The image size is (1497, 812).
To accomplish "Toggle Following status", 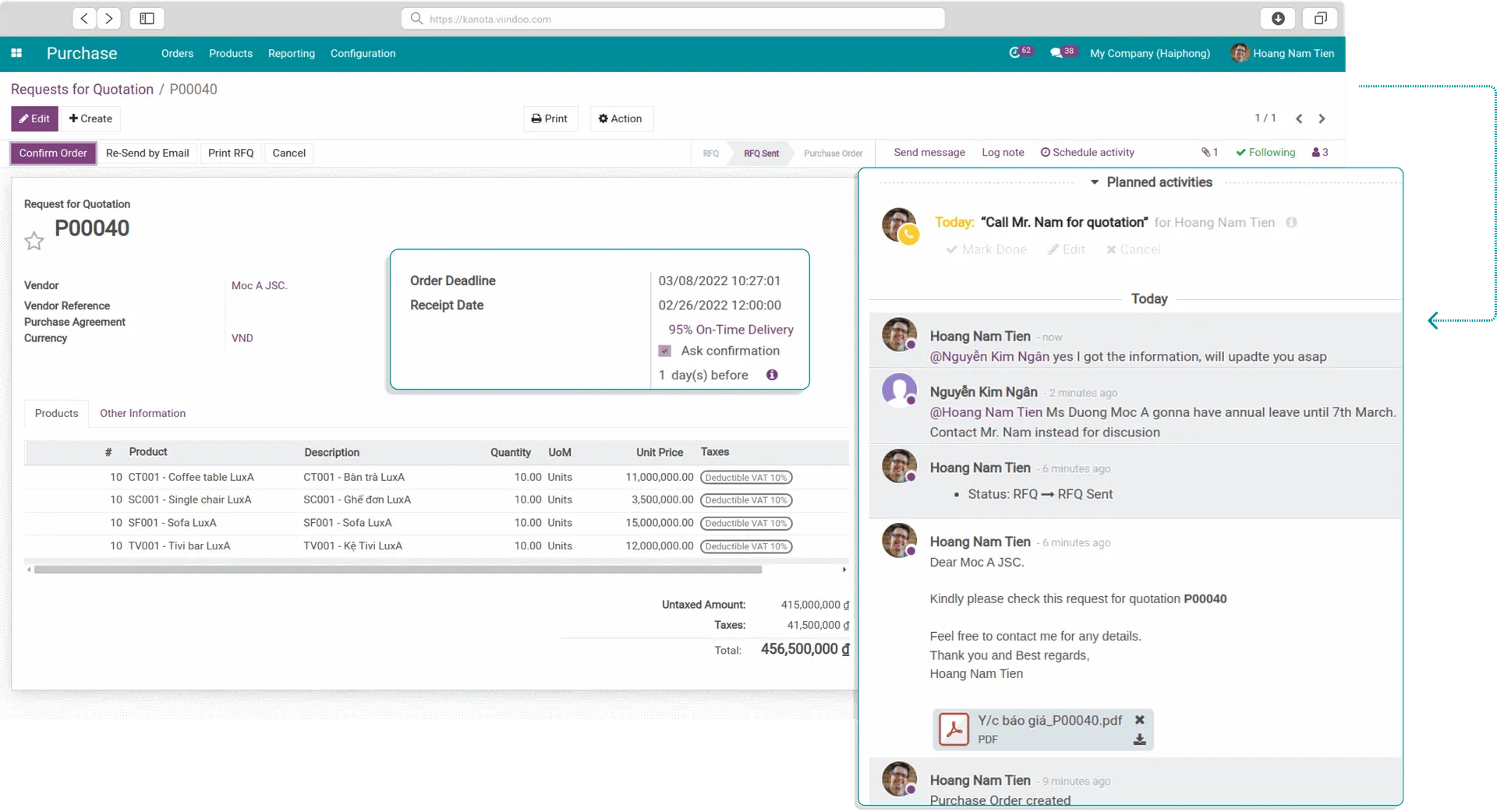I will (x=1265, y=153).
